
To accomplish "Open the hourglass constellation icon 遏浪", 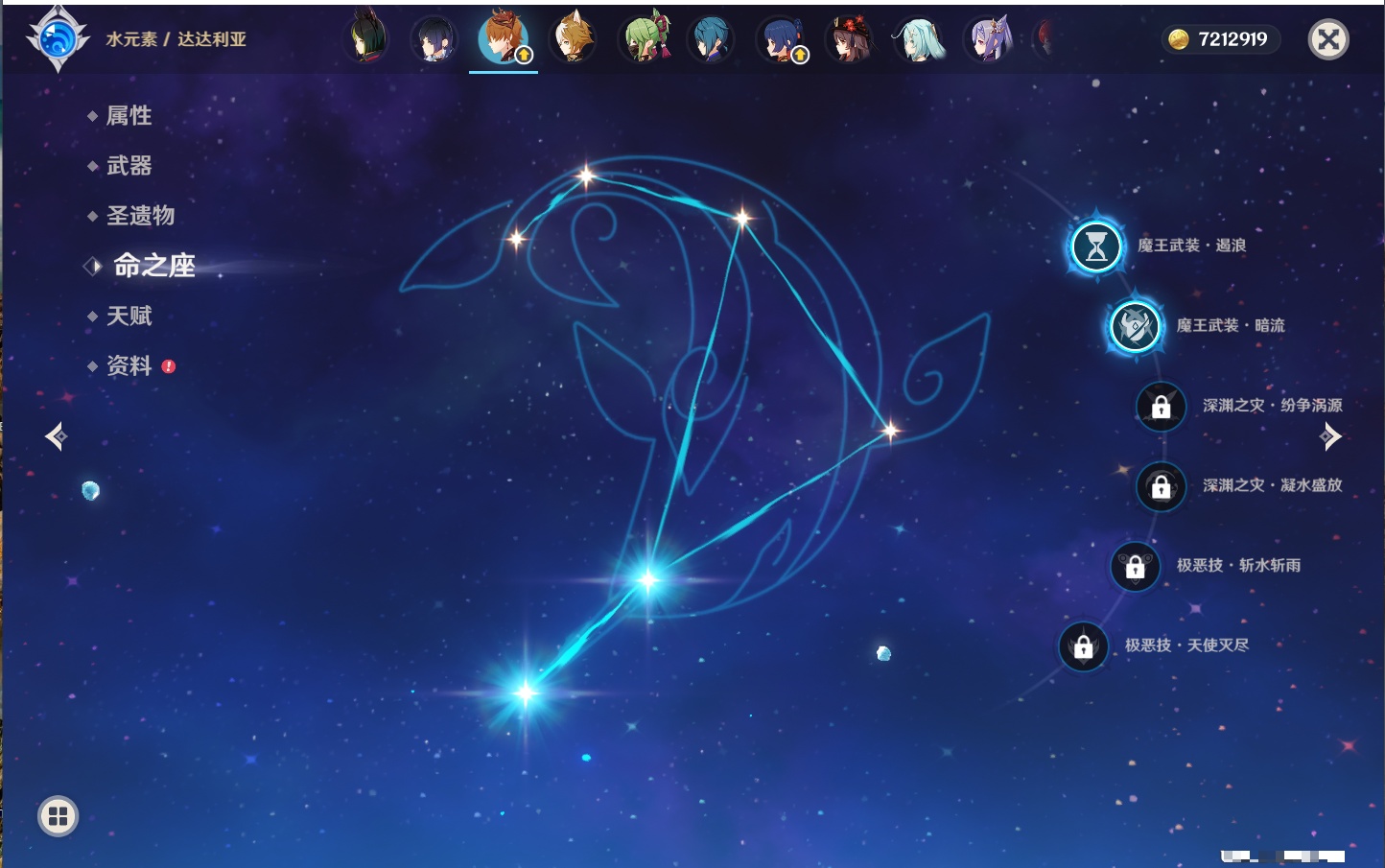I will coord(1096,246).
